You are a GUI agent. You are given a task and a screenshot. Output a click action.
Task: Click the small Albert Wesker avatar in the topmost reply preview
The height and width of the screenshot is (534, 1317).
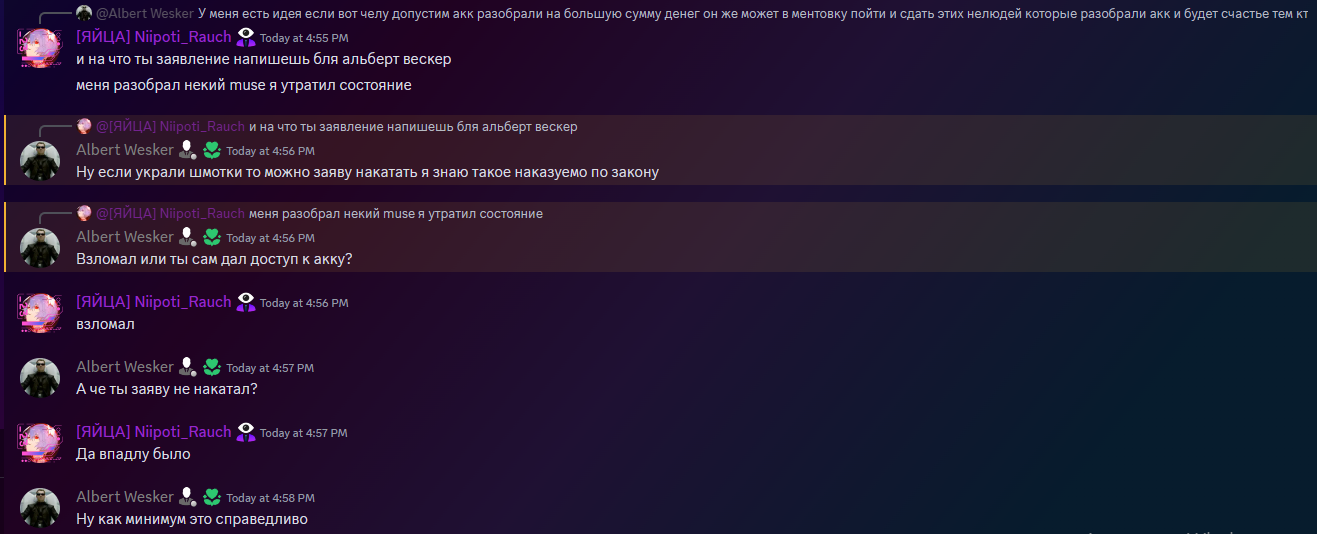pyautogui.click(x=84, y=13)
